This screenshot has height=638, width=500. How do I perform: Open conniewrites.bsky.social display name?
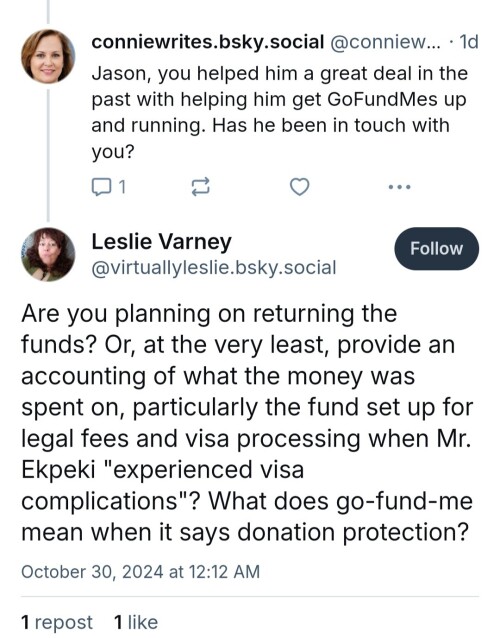point(207,42)
